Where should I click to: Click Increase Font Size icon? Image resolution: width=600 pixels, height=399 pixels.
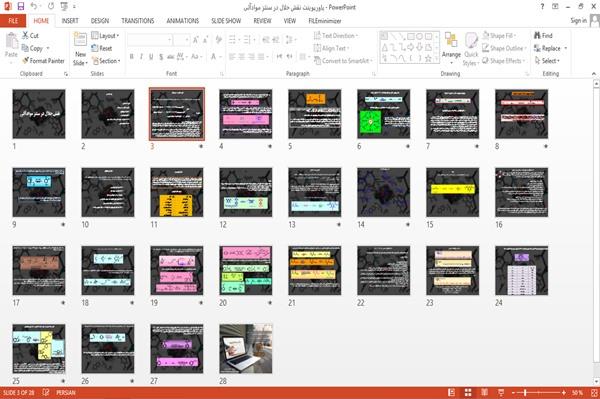coord(196,39)
